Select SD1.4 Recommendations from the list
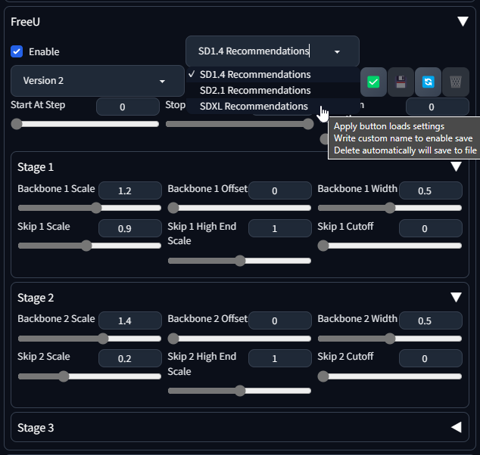 tap(273, 74)
